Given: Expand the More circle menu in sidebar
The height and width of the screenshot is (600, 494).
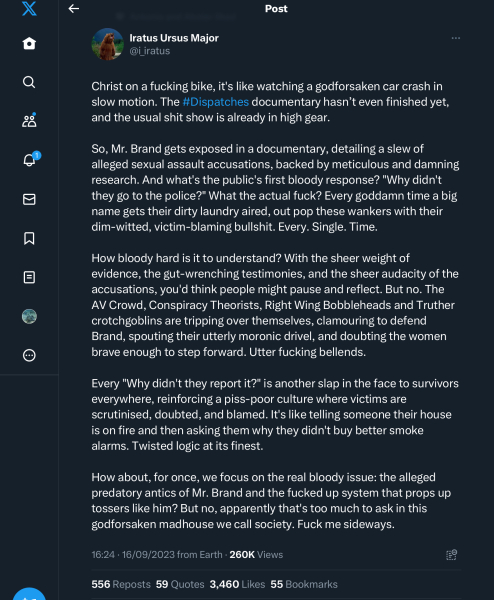Looking at the screenshot, I should [x=29, y=355].
